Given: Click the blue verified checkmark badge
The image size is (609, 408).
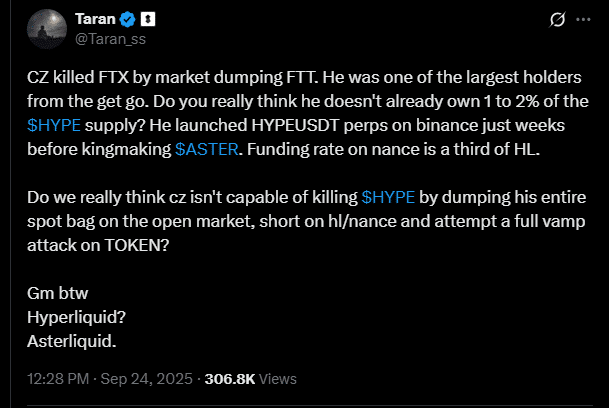Looking at the screenshot, I should pyautogui.click(x=127, y=20).
